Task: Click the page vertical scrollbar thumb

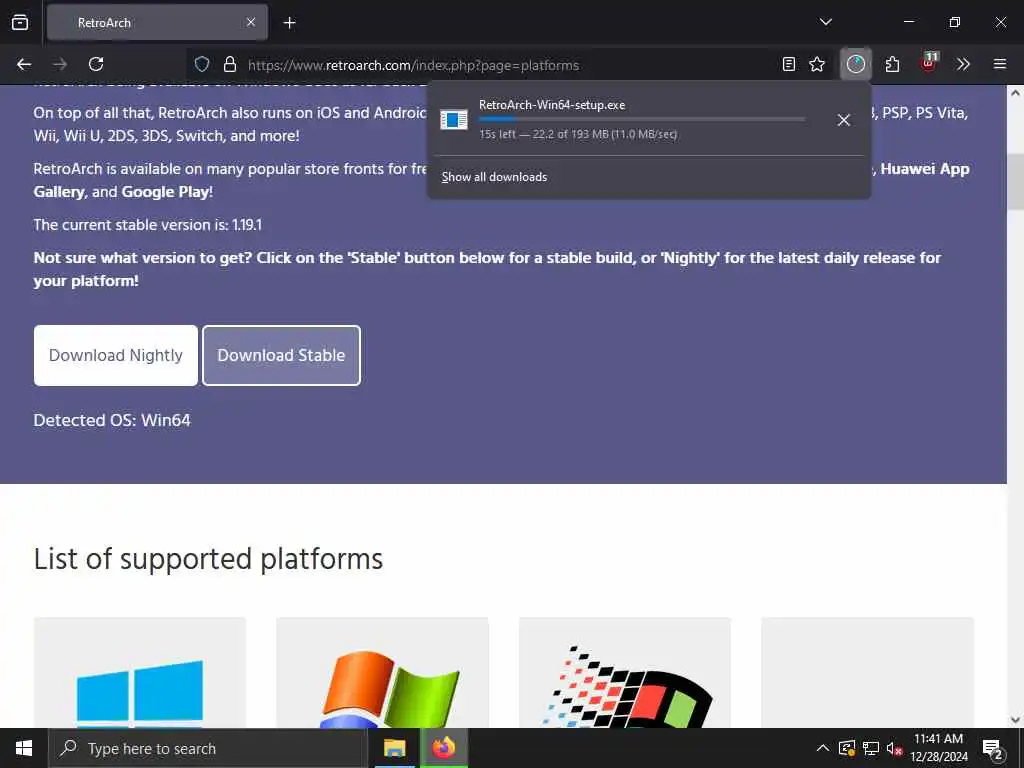Action: [1015, 182]
